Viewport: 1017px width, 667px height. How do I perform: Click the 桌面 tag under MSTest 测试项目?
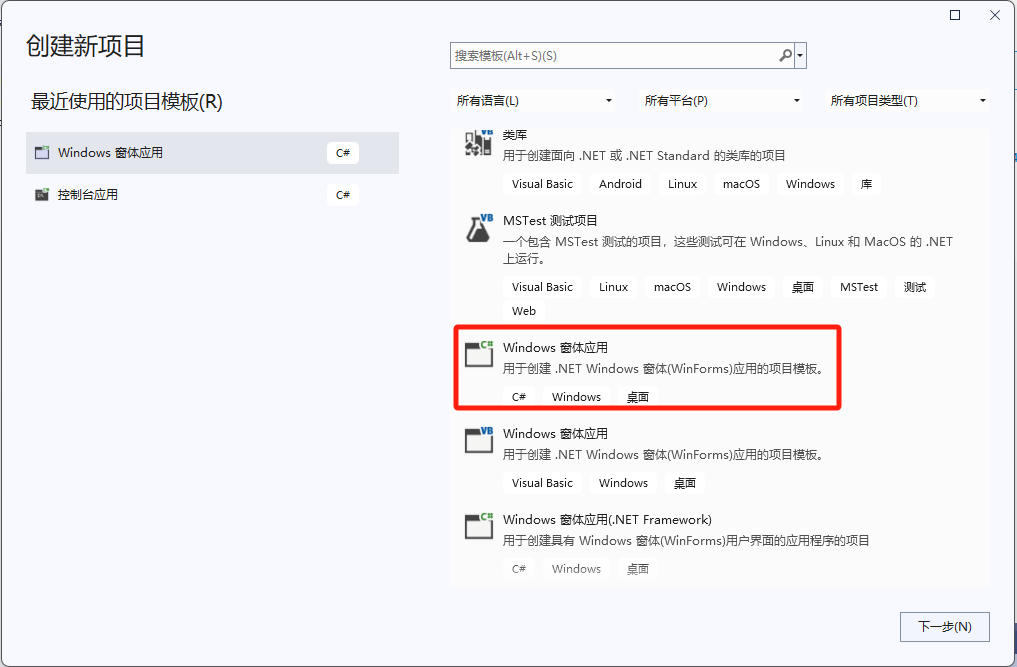coord(802,287)
